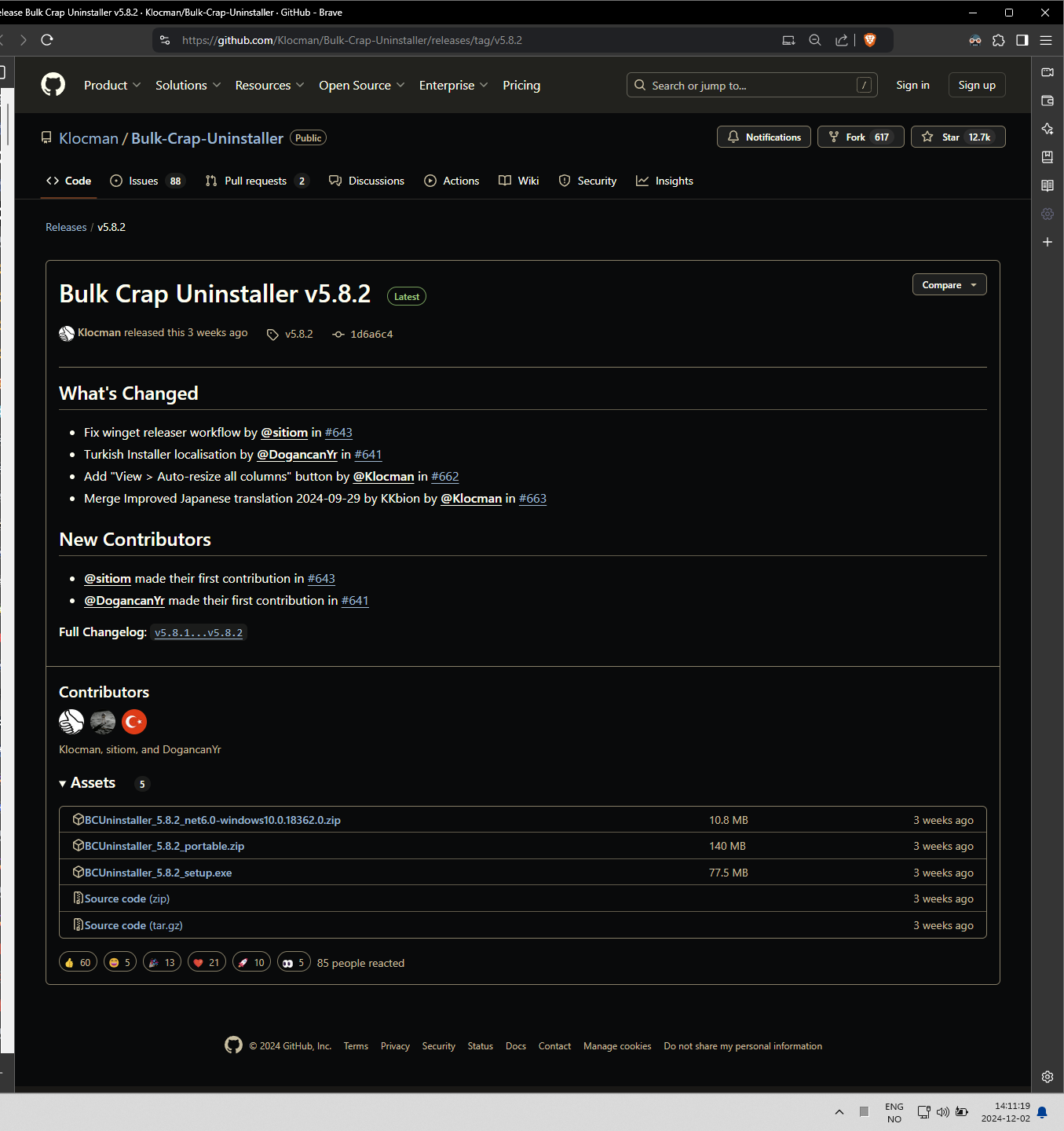Click the Brave Shields lion icon
Viewport: 1064px width, 1131px height.
[x=870, y=40]
